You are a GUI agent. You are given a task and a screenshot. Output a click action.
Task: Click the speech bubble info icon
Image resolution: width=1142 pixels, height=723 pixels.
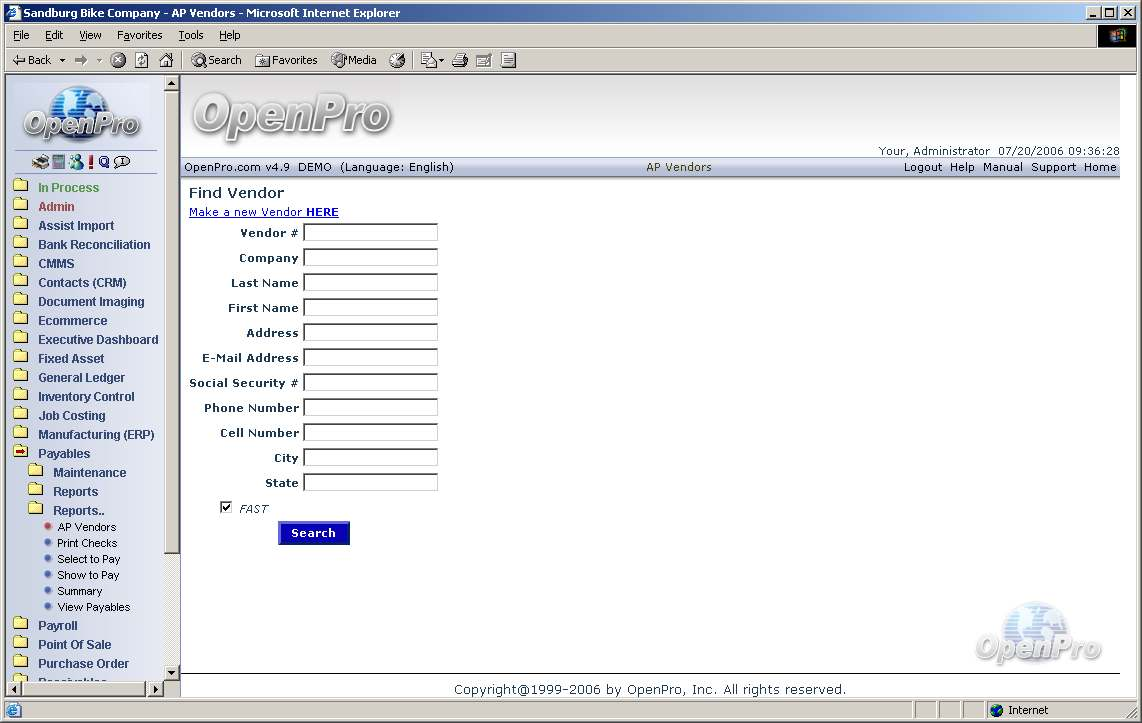click(x=122, y=162)
